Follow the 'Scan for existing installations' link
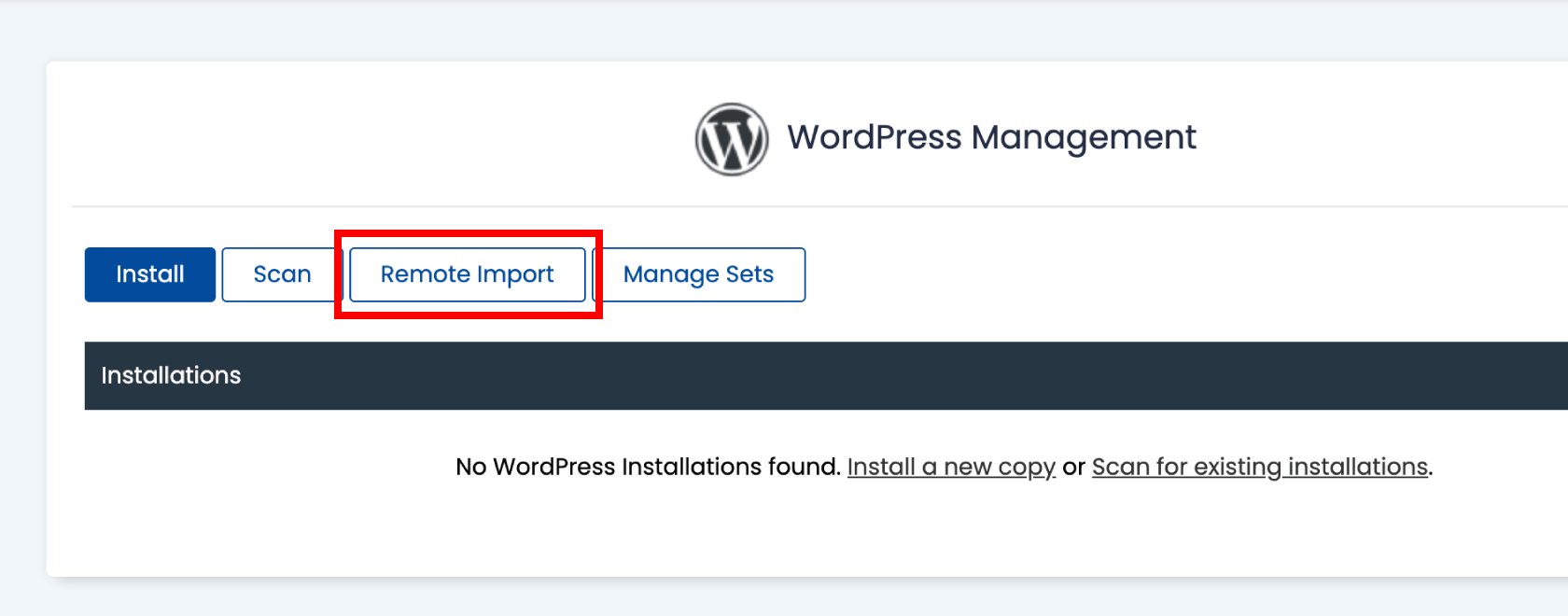This screenshot has width=1568, height=616. coord(1260,467)
